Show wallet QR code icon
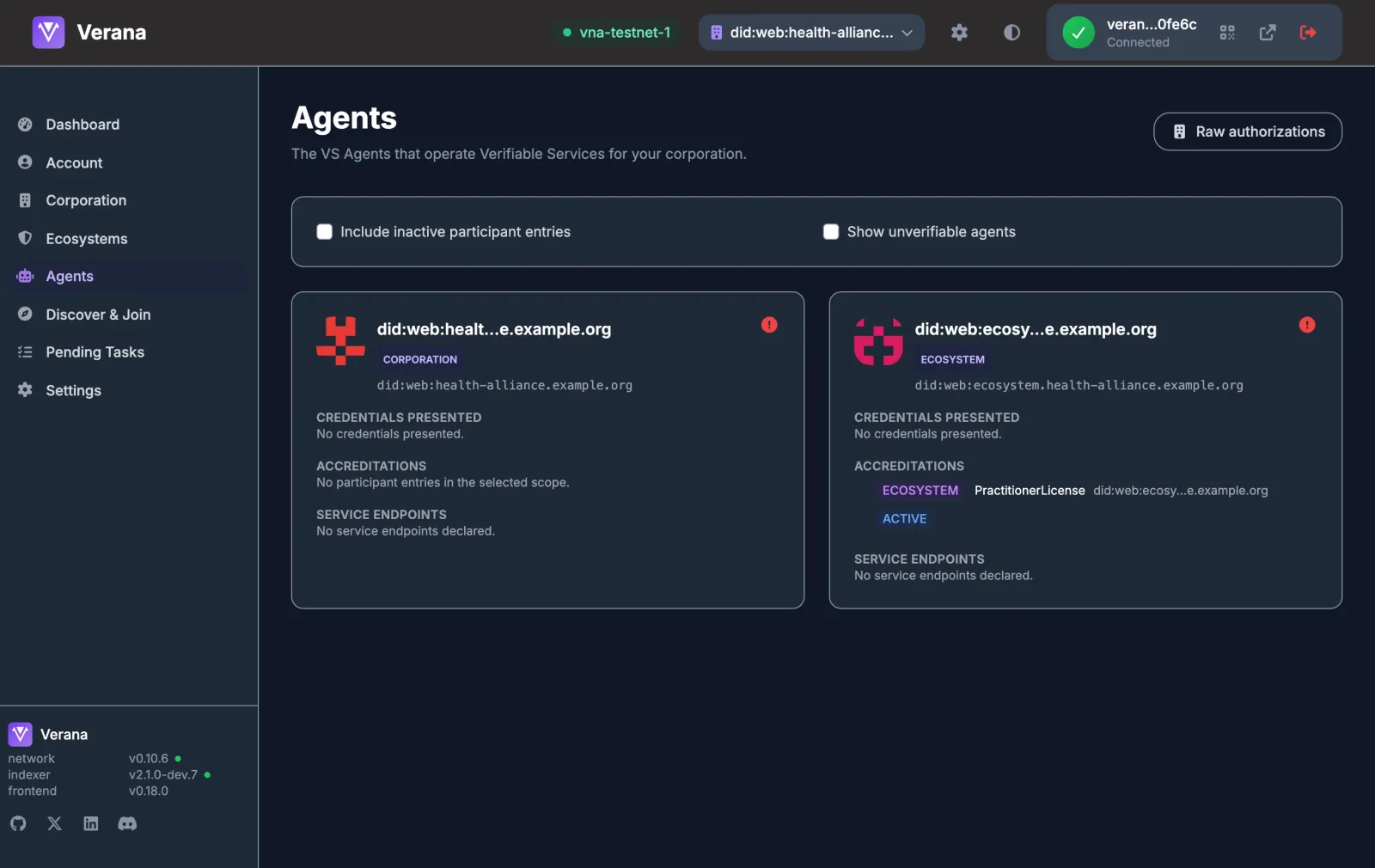This screenshot has height=868, width=1375. (x=1227, y=33)
